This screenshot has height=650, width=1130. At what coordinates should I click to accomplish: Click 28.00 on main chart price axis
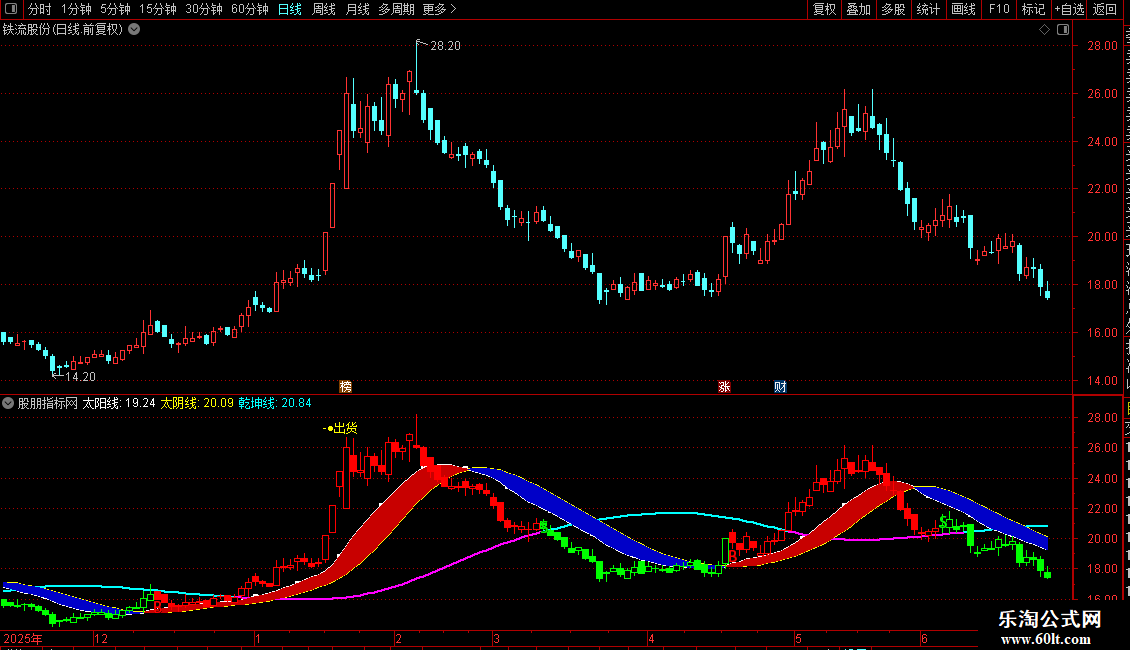(x=1102, y=45)
